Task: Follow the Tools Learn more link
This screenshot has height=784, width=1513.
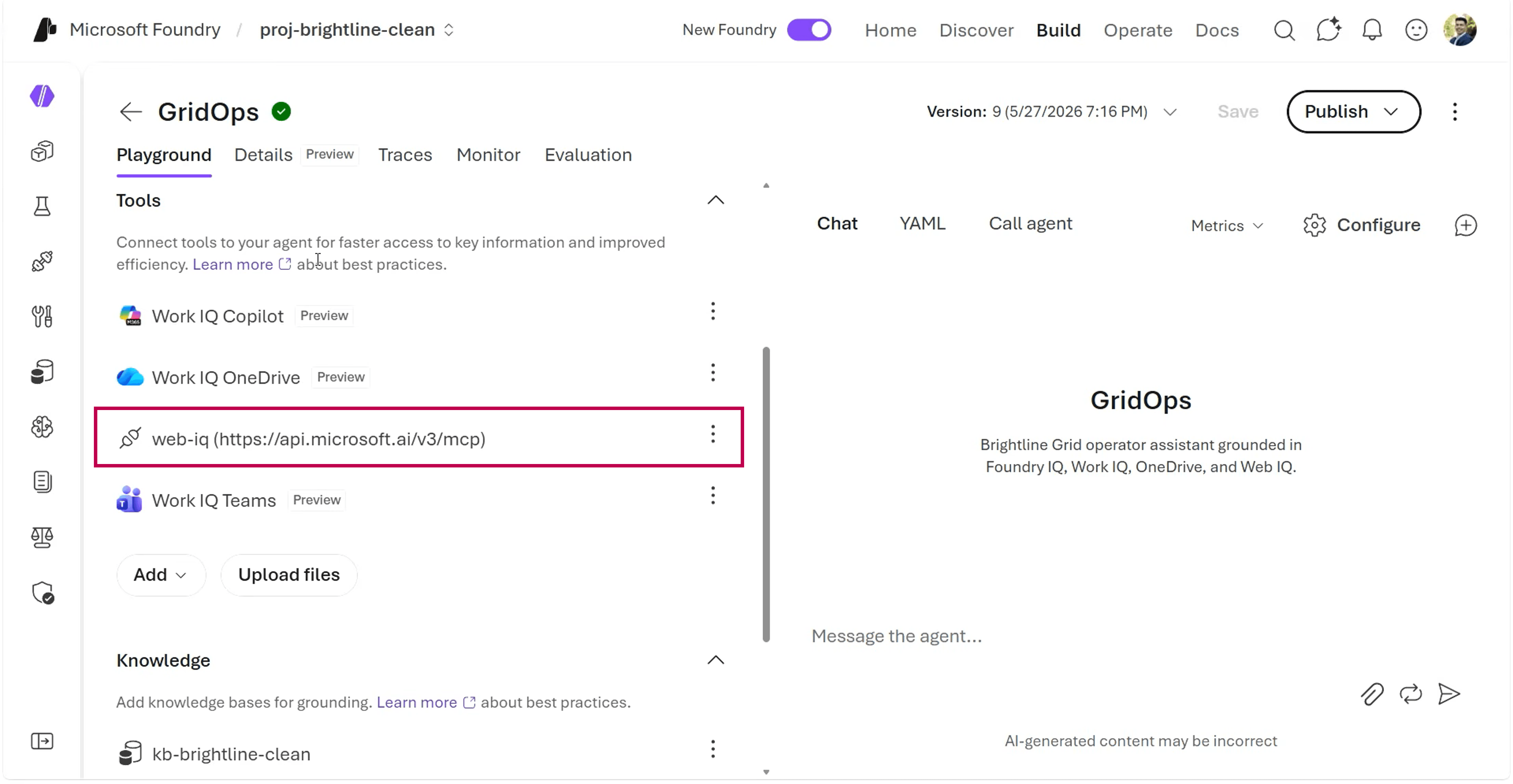Action: pyautogui.click(x=241, y=265)
